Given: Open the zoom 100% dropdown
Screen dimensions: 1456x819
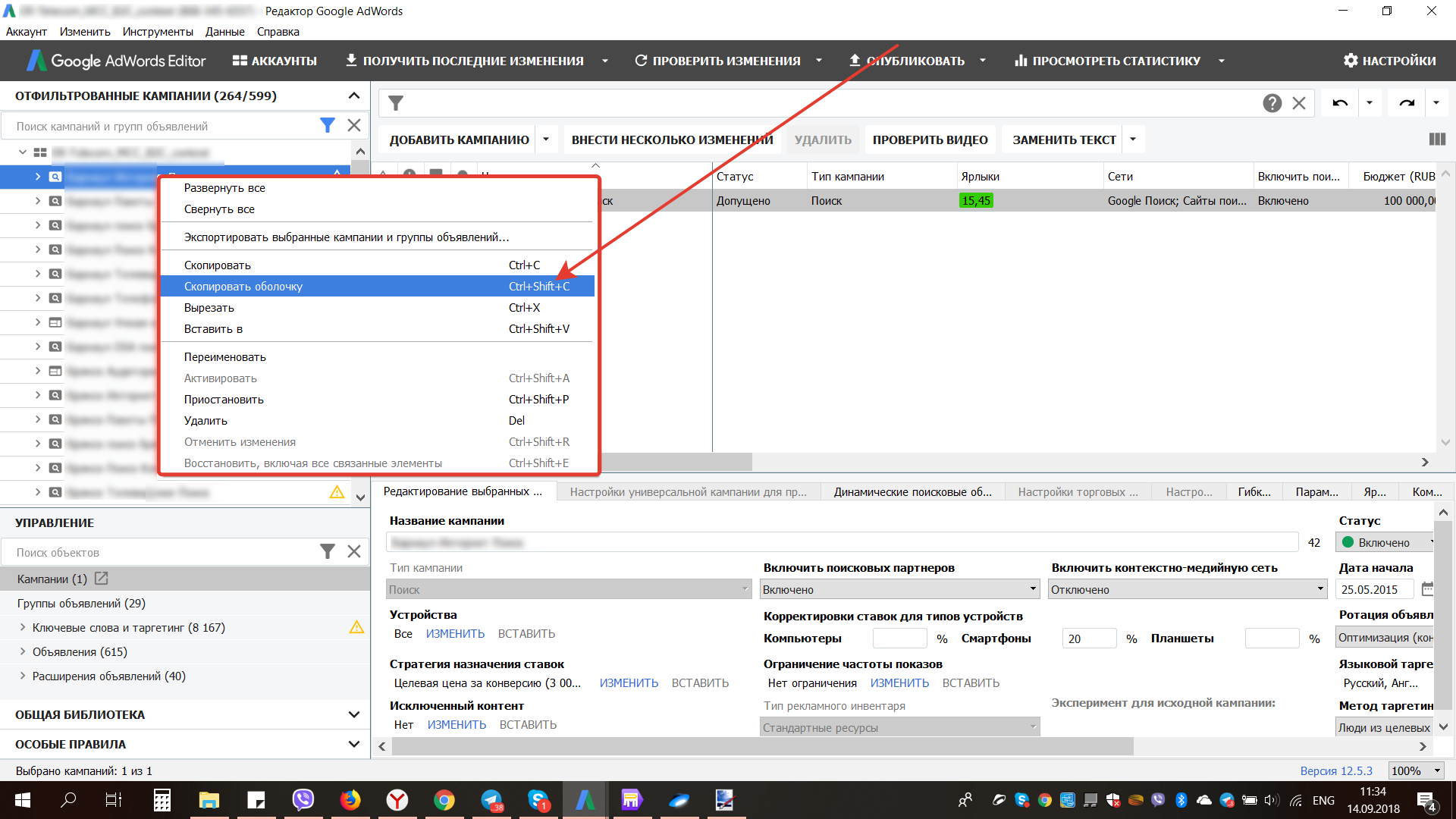Looking at the screenshot, I should tap(1416, 770).
